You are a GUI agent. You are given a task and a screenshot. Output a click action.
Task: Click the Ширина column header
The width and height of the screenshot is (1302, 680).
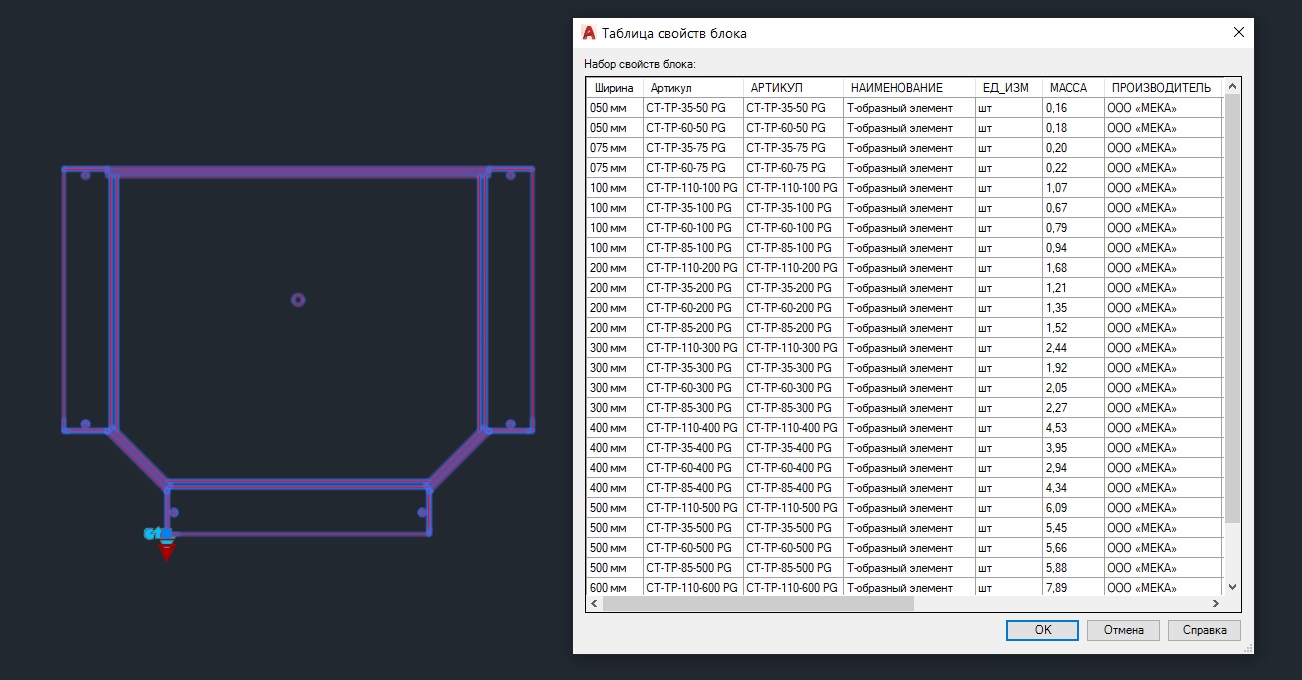pos(614,88)
